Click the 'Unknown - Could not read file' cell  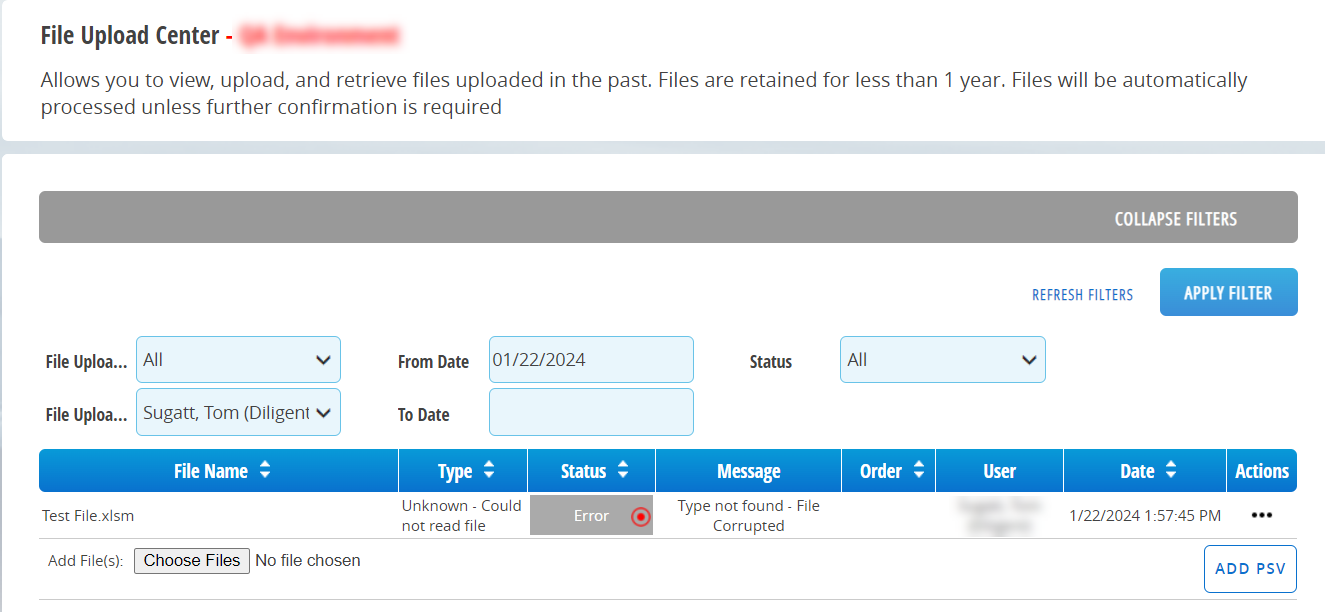(x=461, y=516)
